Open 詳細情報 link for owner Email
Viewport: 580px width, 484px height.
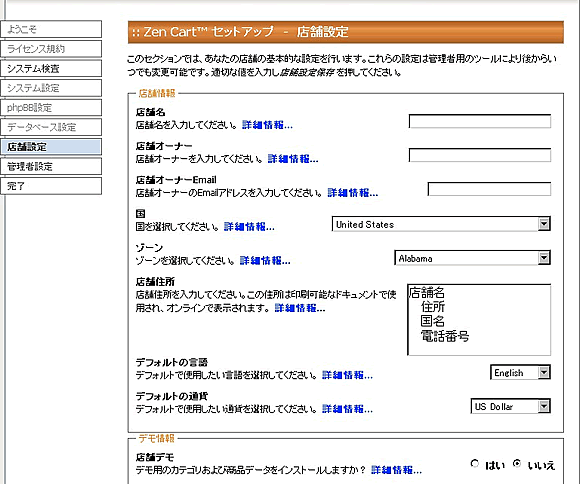(353, 193)
